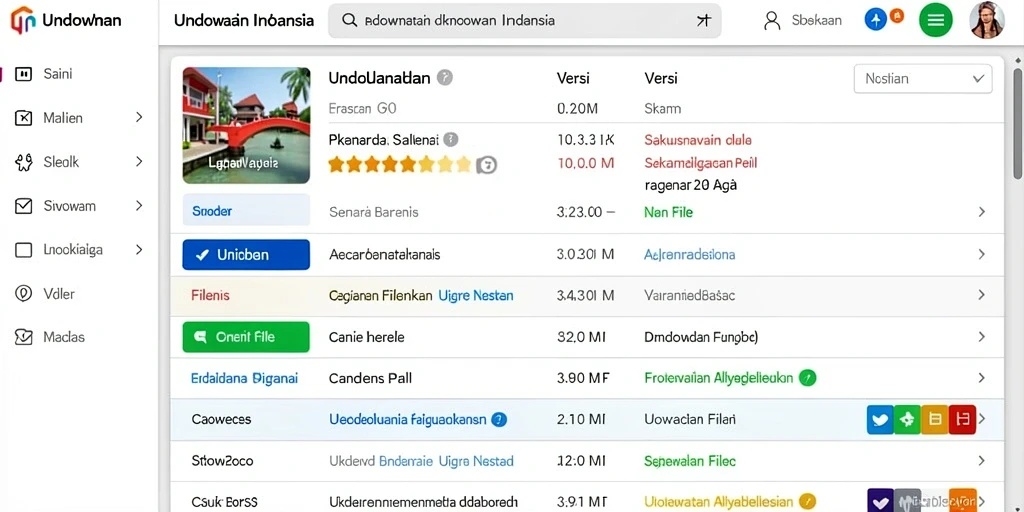Expand the Froterwaiian Allyadelleukin row chevron
The image size is (1024, 512).
coord(981,378)
